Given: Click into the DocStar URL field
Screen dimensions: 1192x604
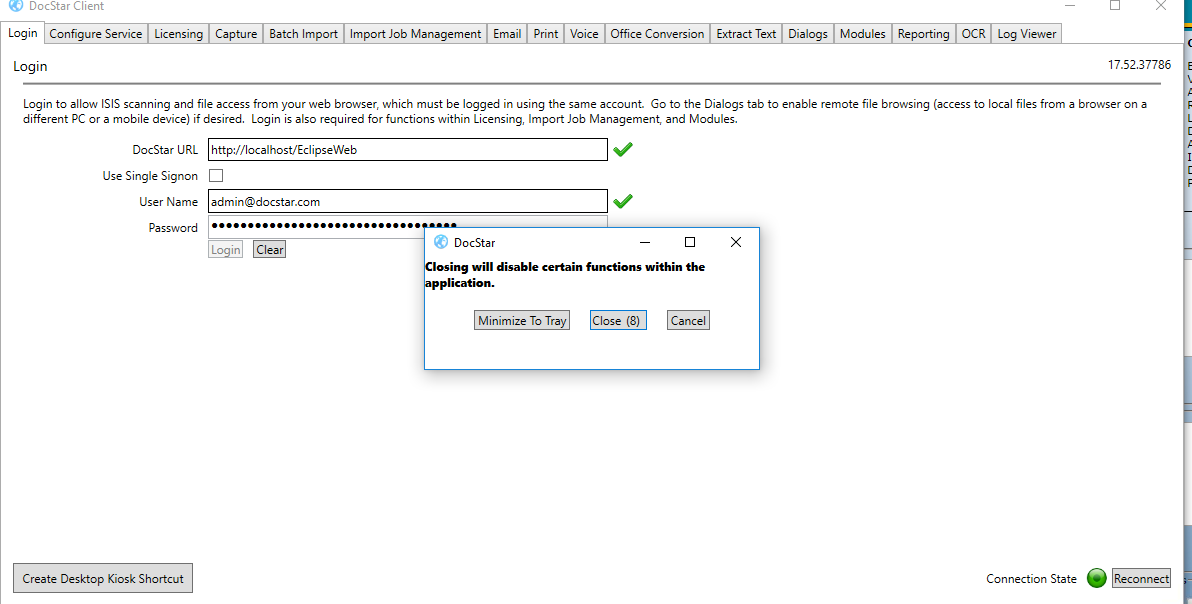Looking at the screenshot, I should 407,150.
